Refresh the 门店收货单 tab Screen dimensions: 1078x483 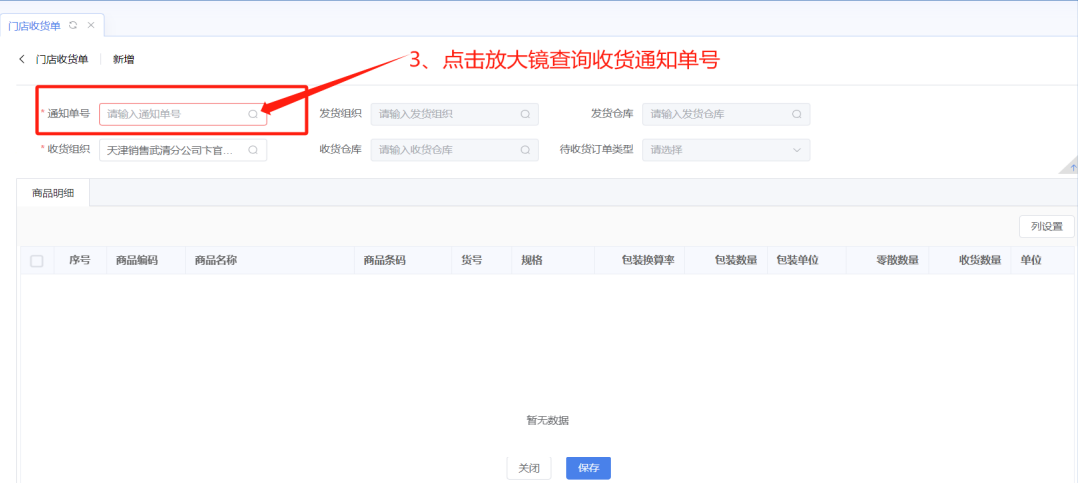(73, 24)
